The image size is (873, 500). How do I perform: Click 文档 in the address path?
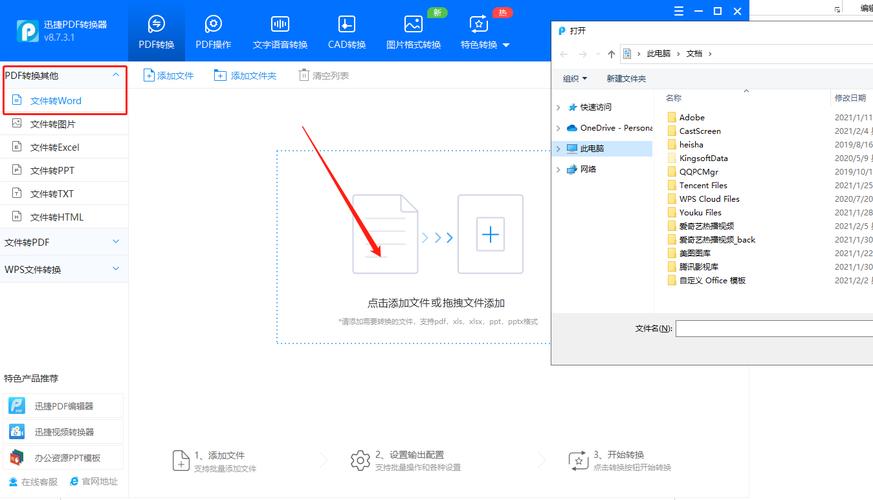(694, 53)
